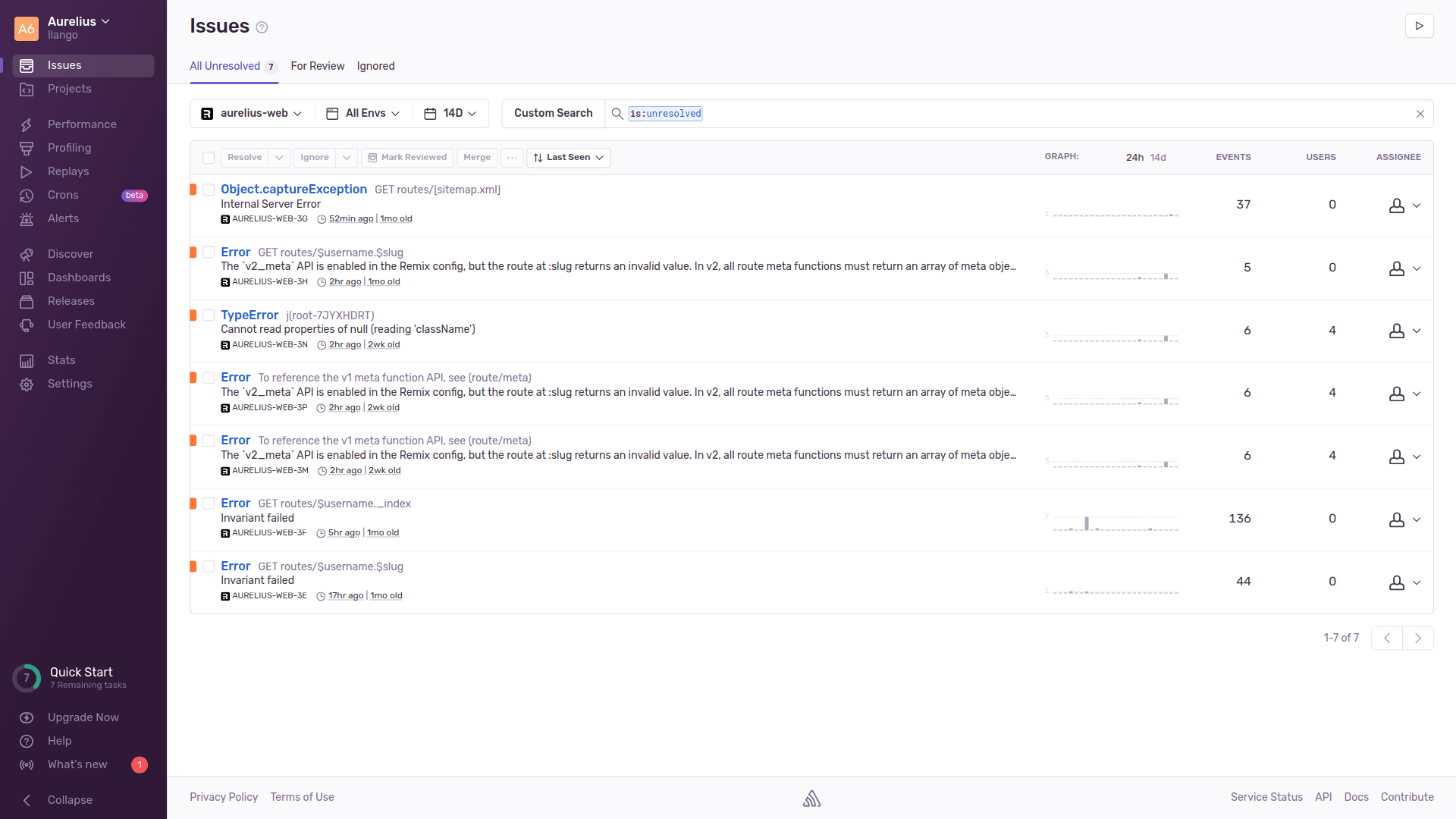The height and width of the screenshot is (819, 1456).
Task: Click the Profiling sidebar icon
Action: point(27,148)
